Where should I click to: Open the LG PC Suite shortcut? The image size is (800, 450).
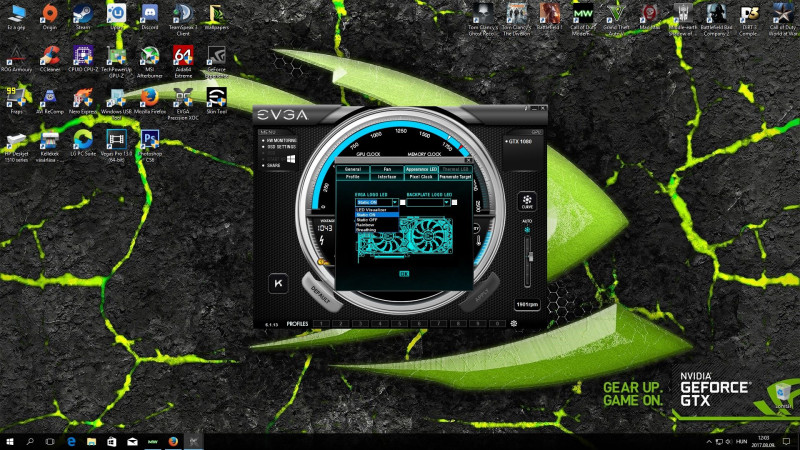tap(83, 143)
